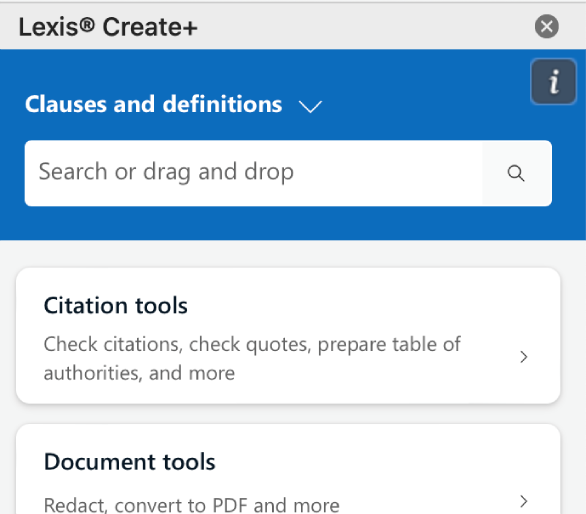Open the info "i" icon button
Viewport: 586px width, 514px height.
[553, 81]
